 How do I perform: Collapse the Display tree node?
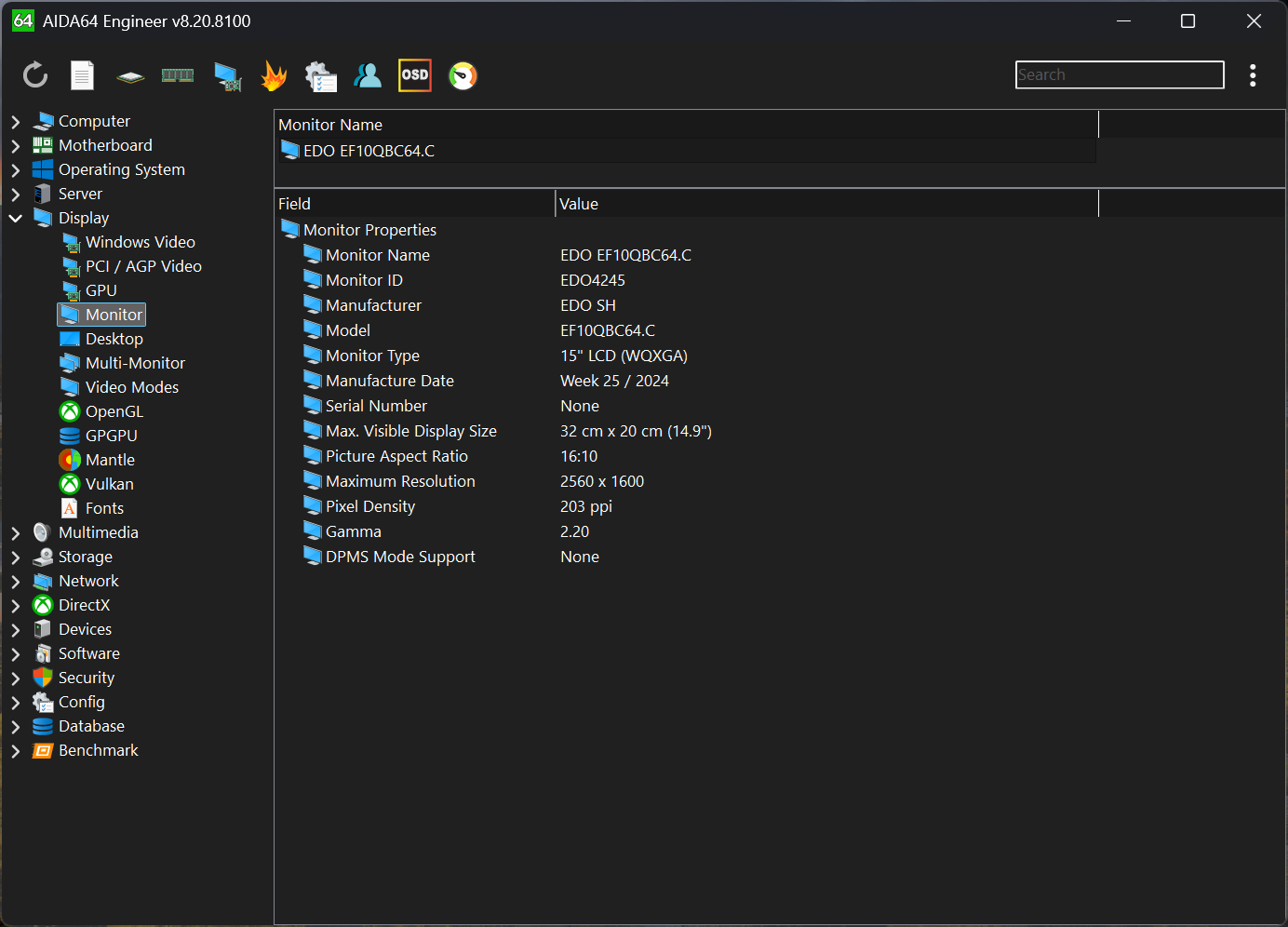tap(16, 218)
